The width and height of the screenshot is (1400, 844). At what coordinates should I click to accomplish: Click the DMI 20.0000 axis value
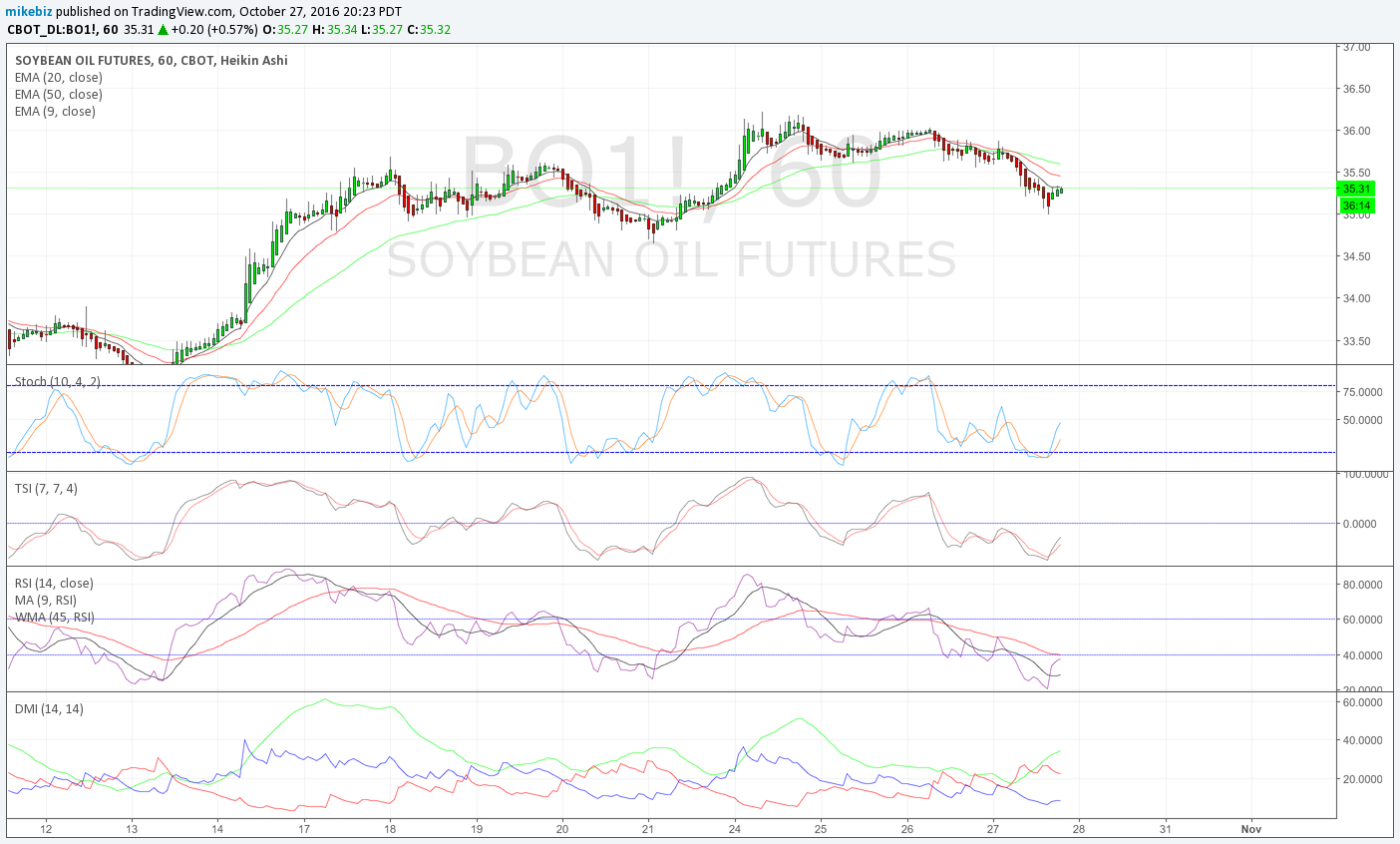pyautogui.click(x=1361, y=779)
